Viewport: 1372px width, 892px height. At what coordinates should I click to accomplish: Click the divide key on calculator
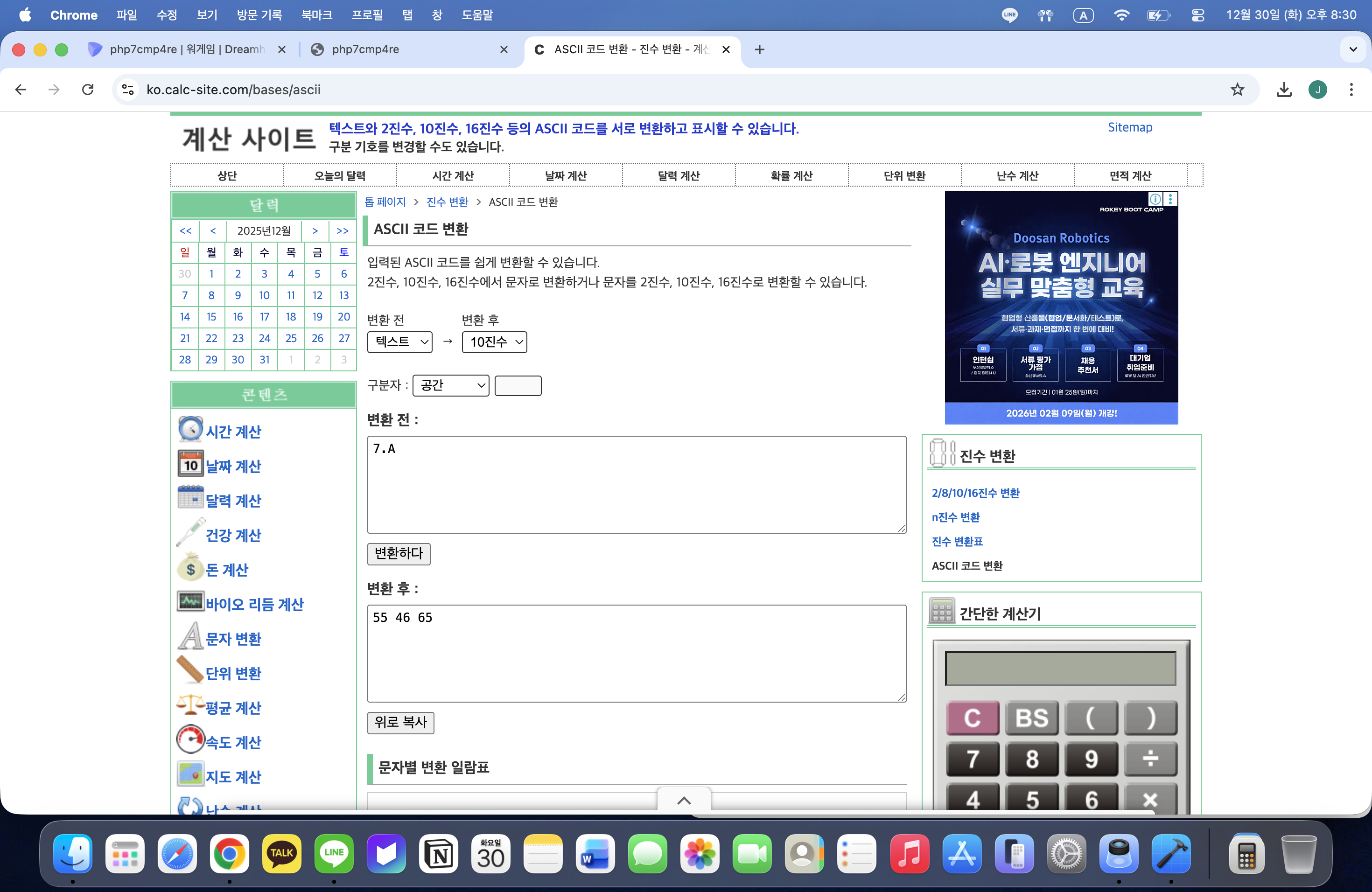pos(1150,759)
